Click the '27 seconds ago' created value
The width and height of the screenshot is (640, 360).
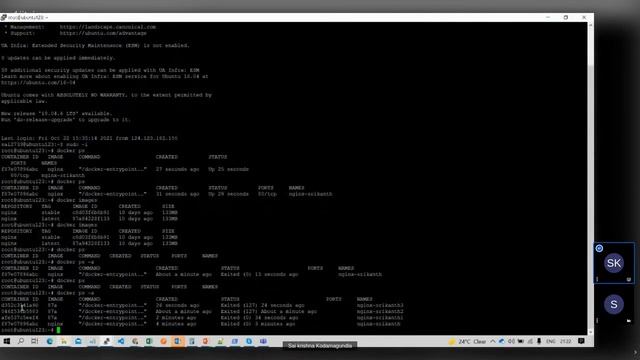[178, 169]
